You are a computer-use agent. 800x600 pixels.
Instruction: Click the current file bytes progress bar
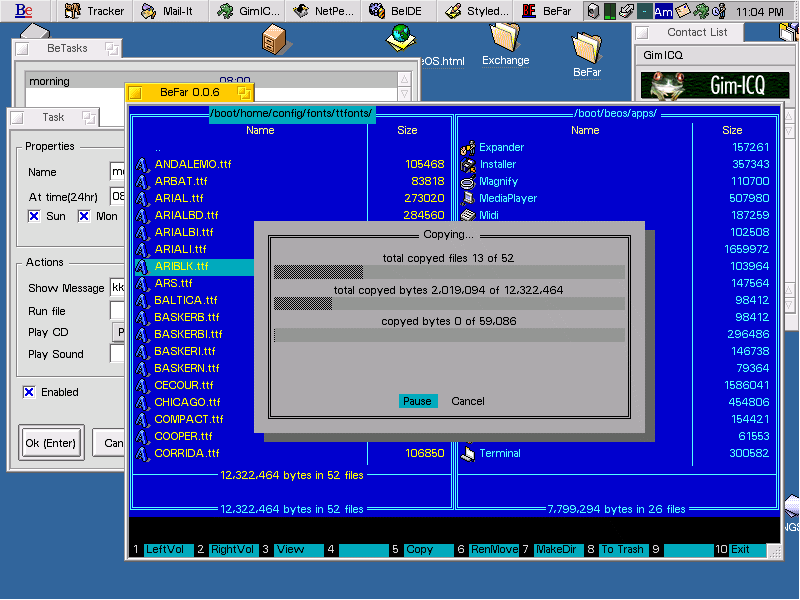pos(449,335)
